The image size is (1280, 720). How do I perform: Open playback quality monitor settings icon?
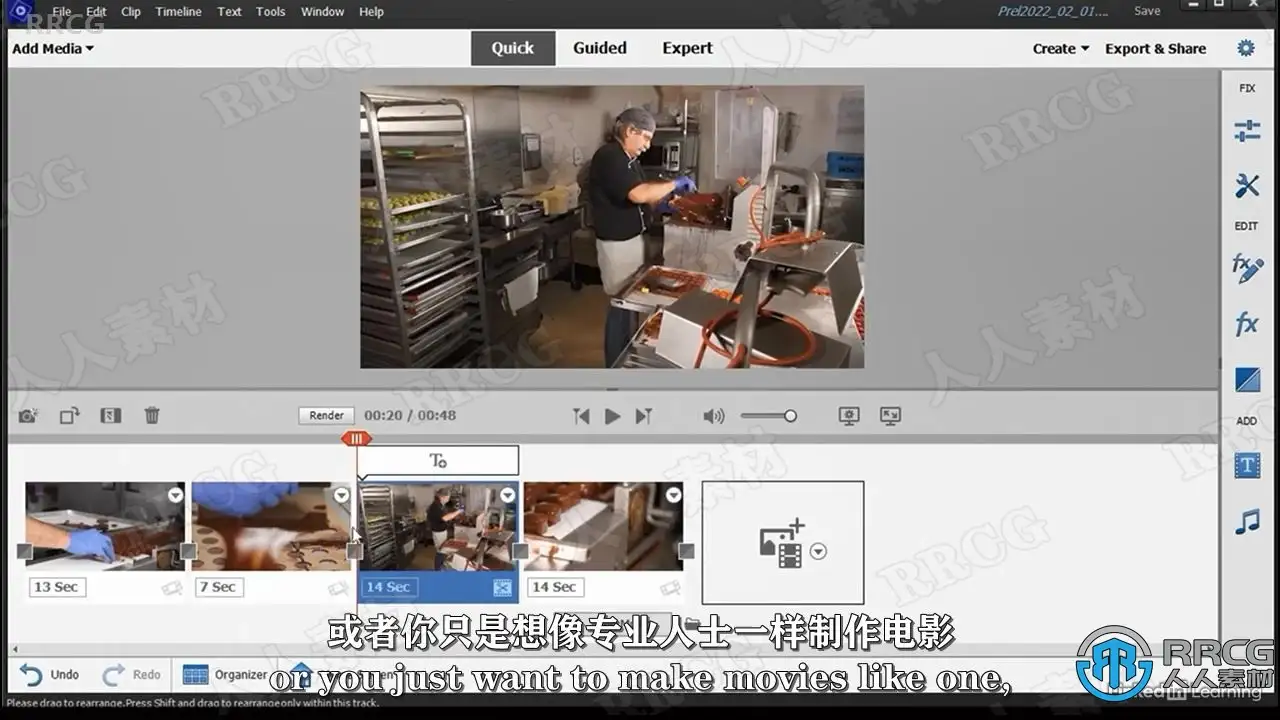click(849, 416)
